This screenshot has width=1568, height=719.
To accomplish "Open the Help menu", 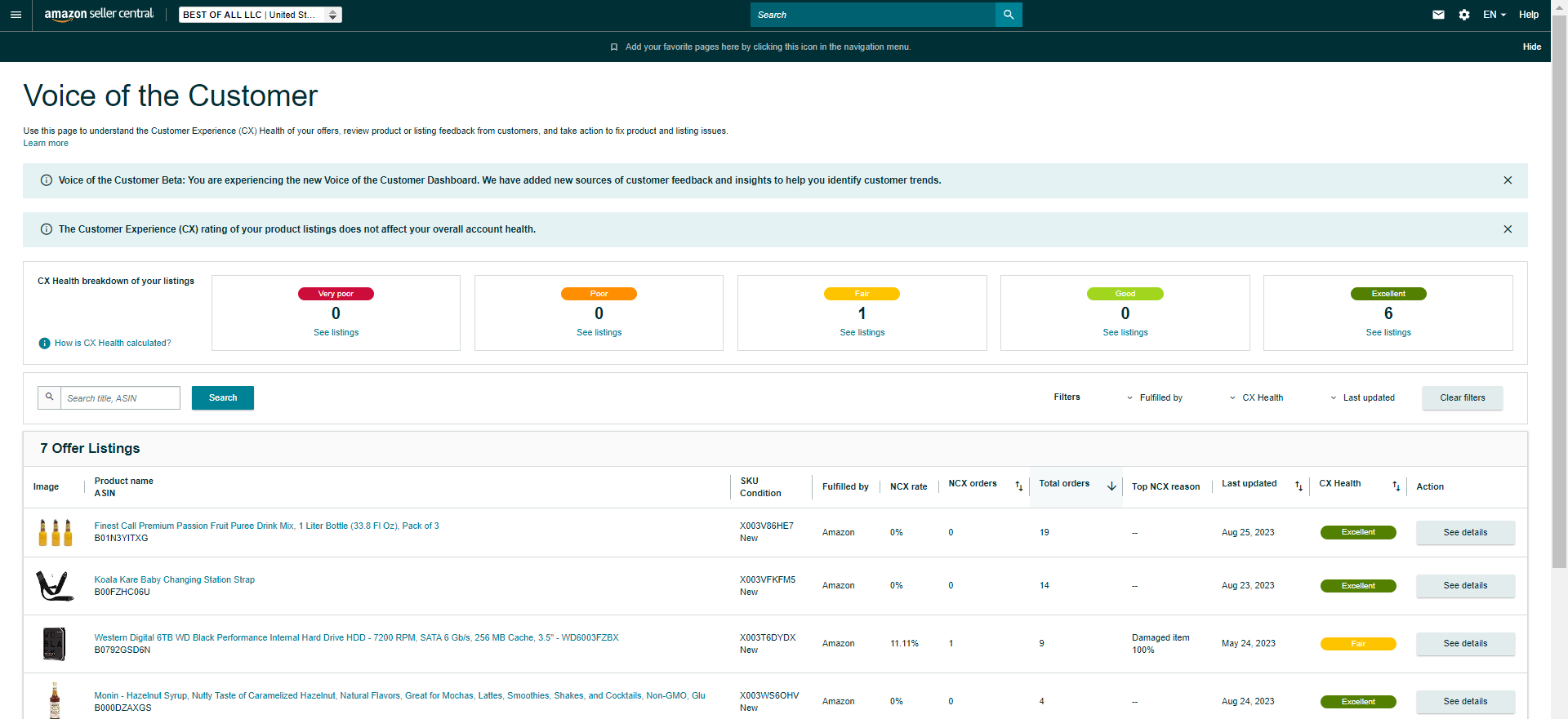I will coord(1529,15).
